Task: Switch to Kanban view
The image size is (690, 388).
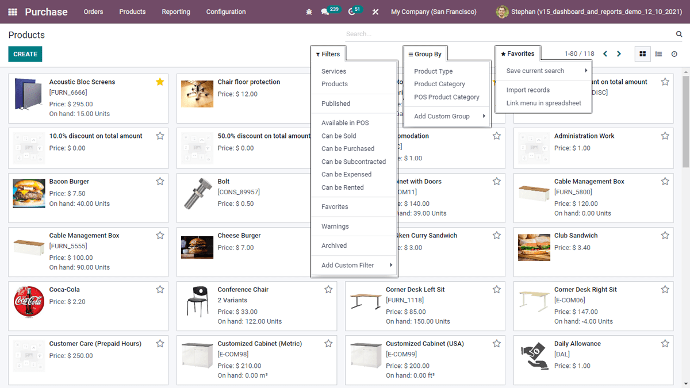Action: pyautogui.click(x=642, y=54)
